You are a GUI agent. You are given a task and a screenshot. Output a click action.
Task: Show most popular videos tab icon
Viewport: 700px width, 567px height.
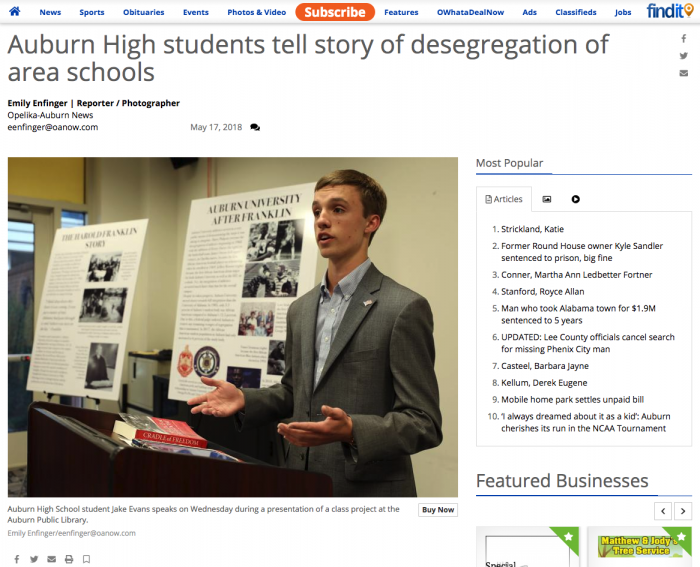[575, 199]
